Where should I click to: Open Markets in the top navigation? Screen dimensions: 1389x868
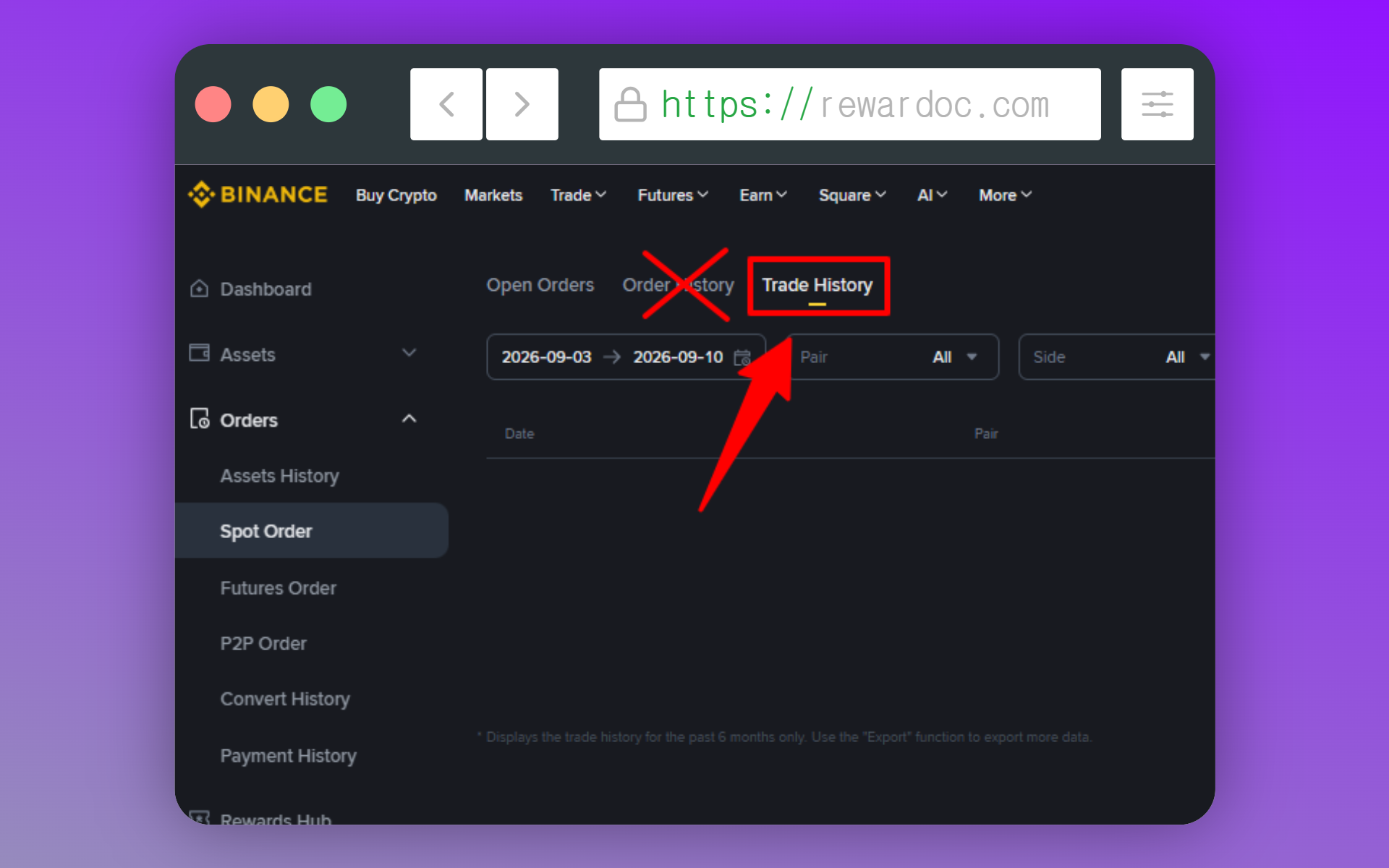(493, 195)
